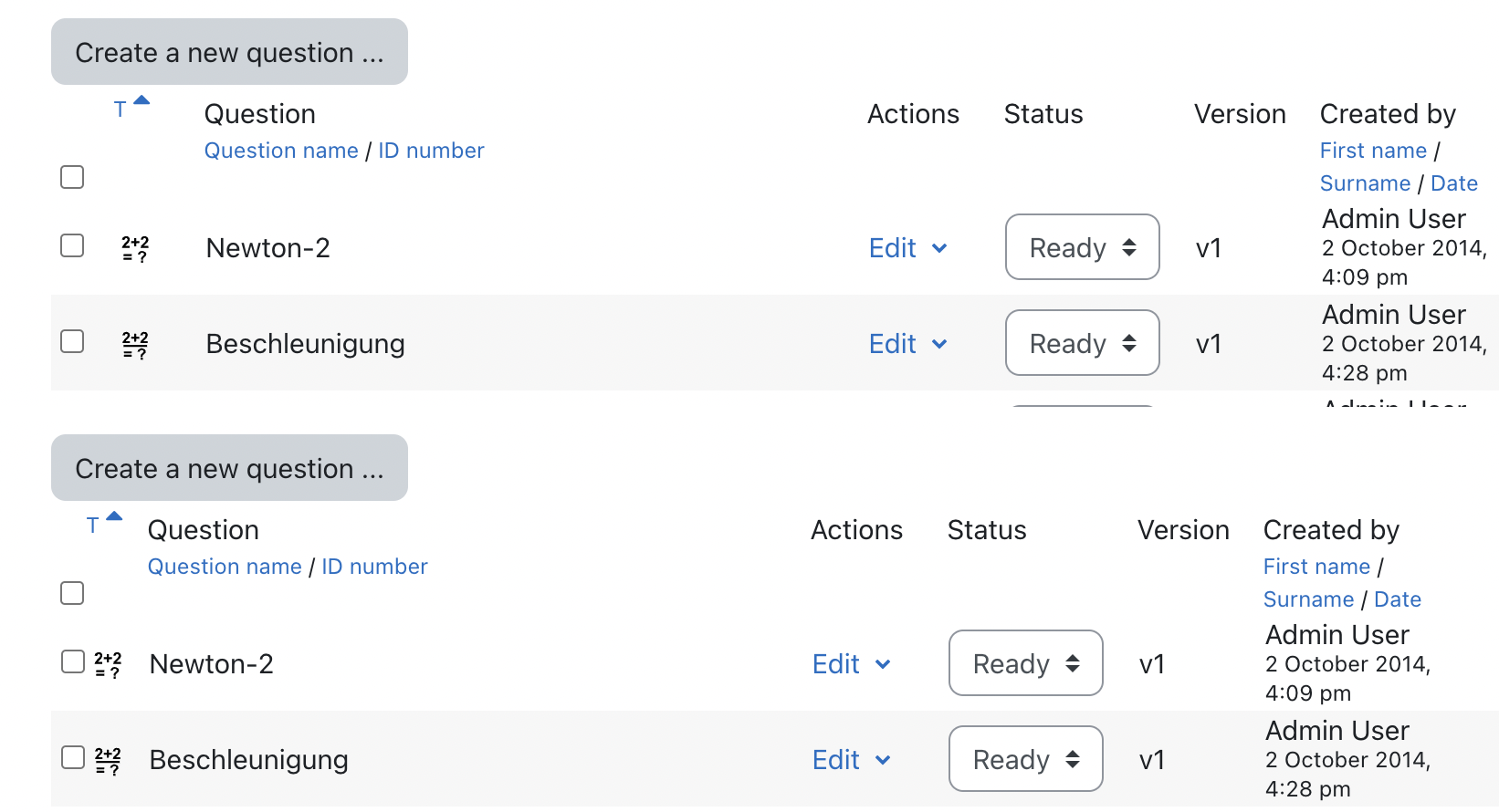Image resolution: width=1499 pixels, height=812 pixels.
Task: Click the bottom Create a new question button
Action: tap(229, 468)
